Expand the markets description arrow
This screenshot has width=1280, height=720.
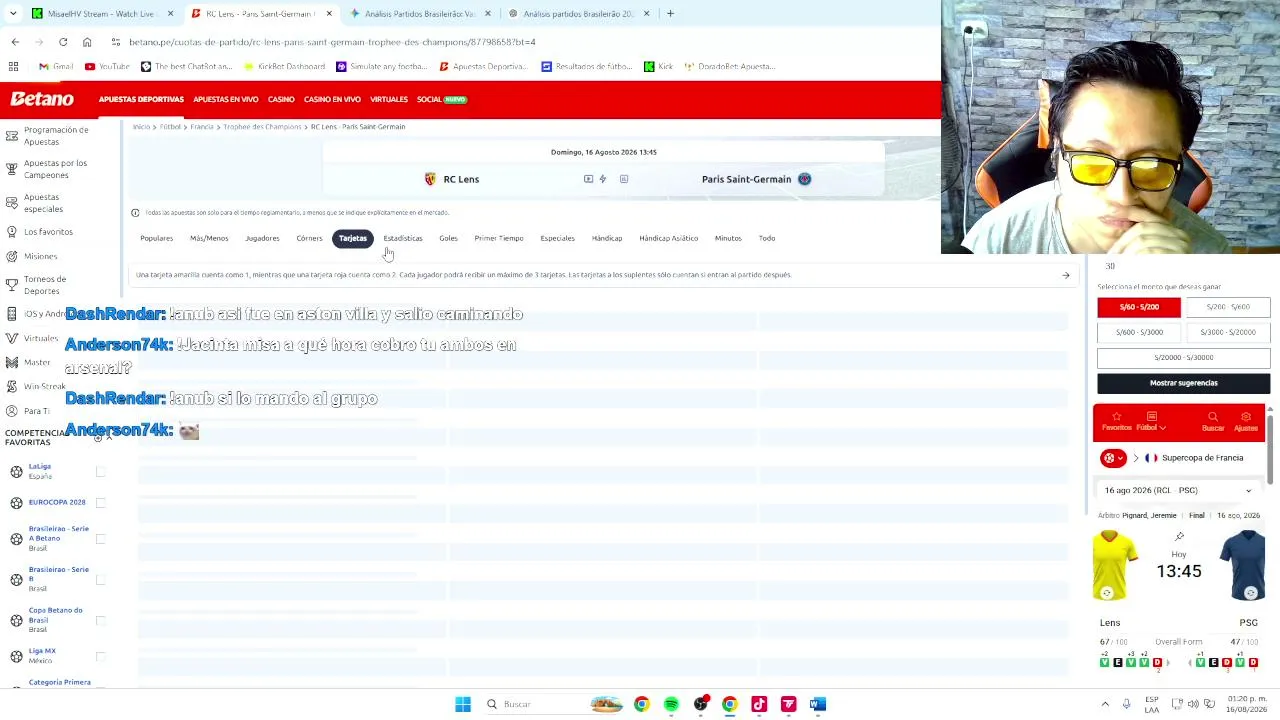coord(1066,275)
